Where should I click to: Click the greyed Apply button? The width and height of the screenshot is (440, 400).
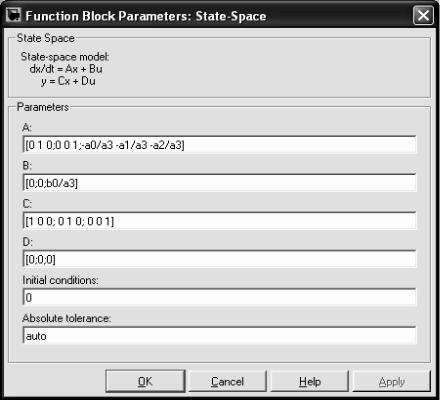point(392,381)
